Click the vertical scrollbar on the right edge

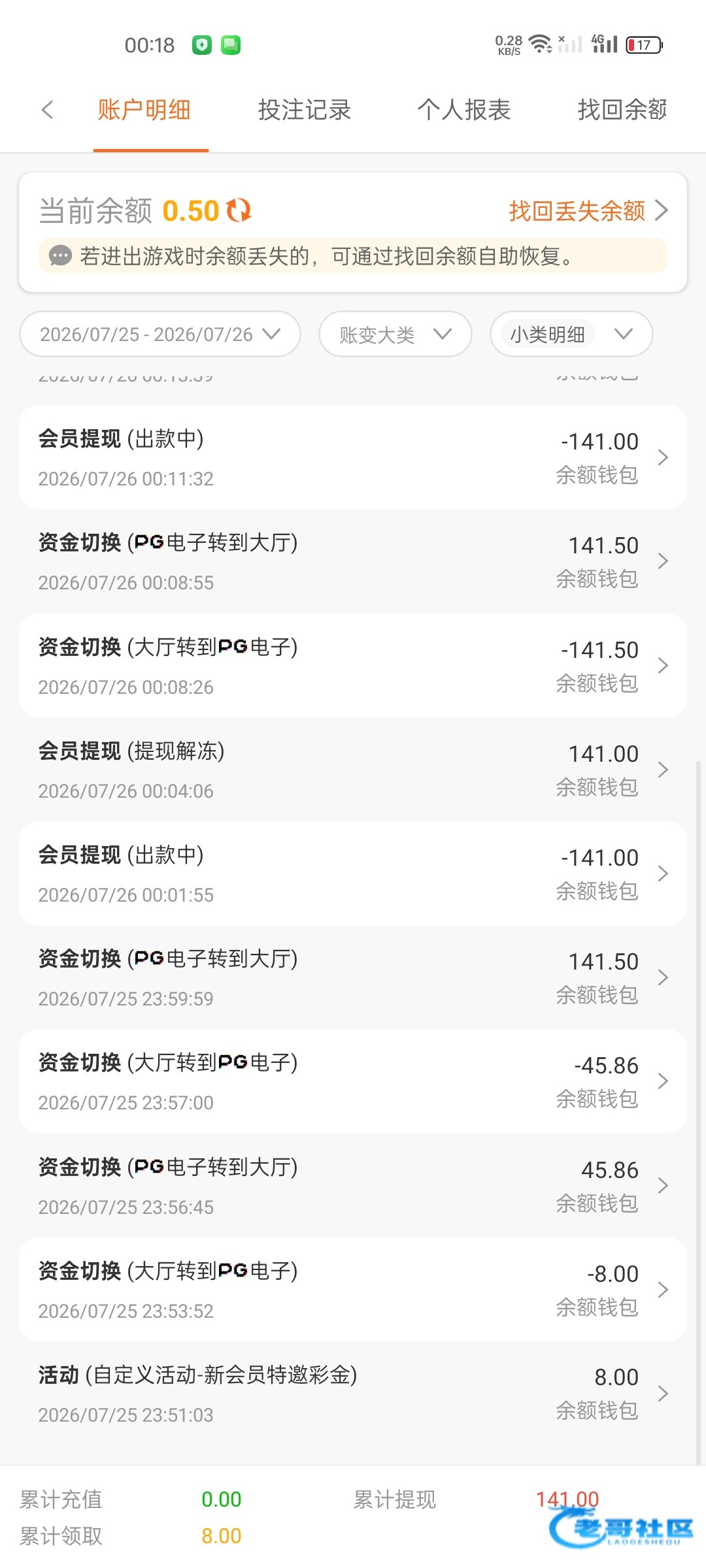(699, 1111)
